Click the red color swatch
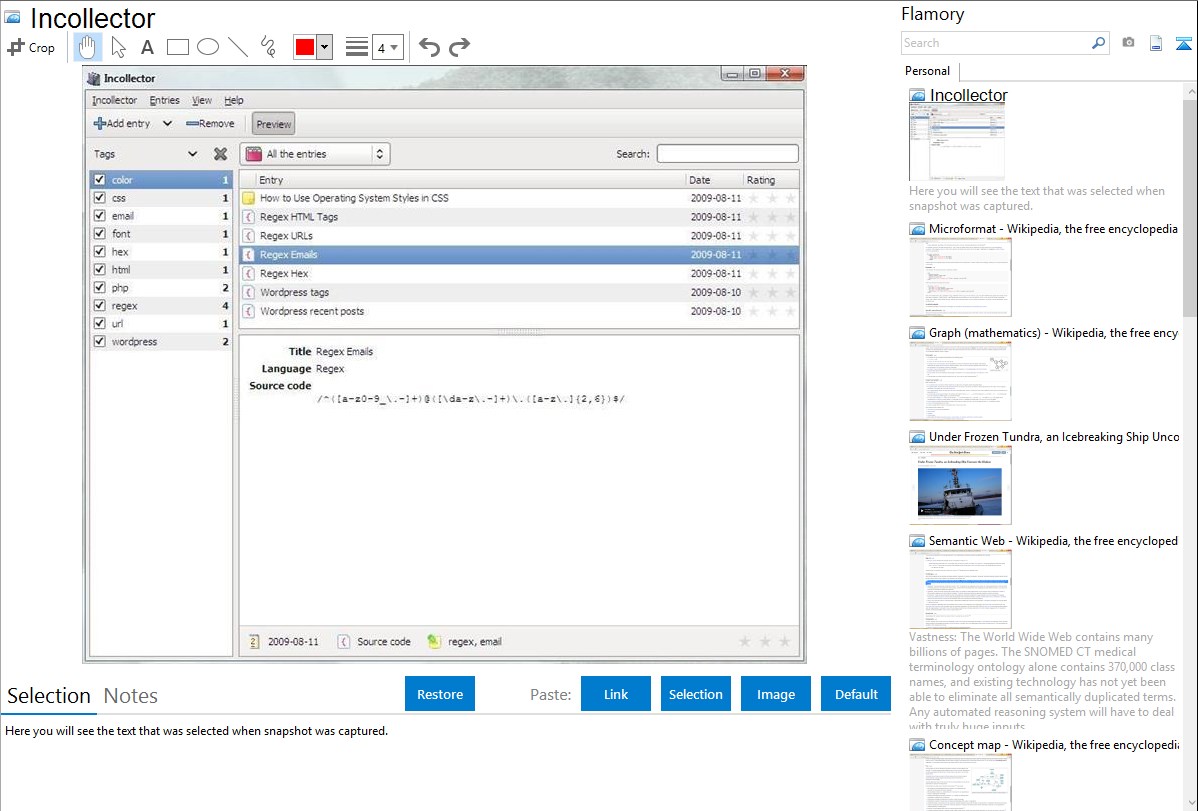 pos(304,47)
